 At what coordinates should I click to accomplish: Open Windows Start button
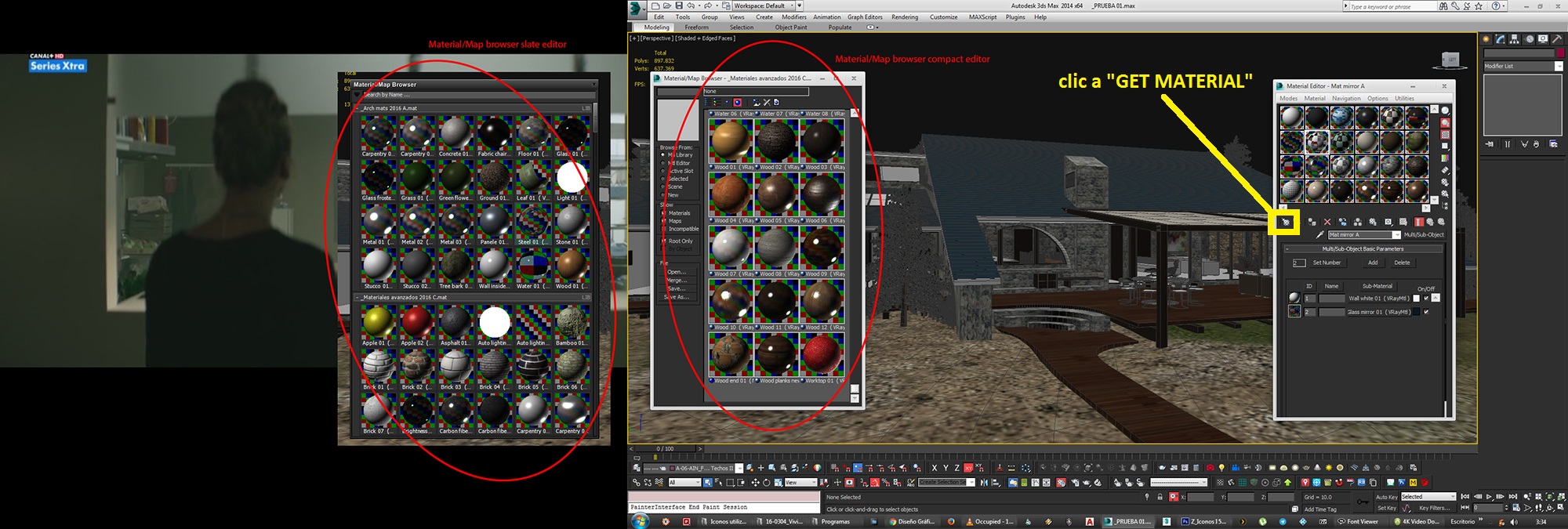(x=641, y=521)
